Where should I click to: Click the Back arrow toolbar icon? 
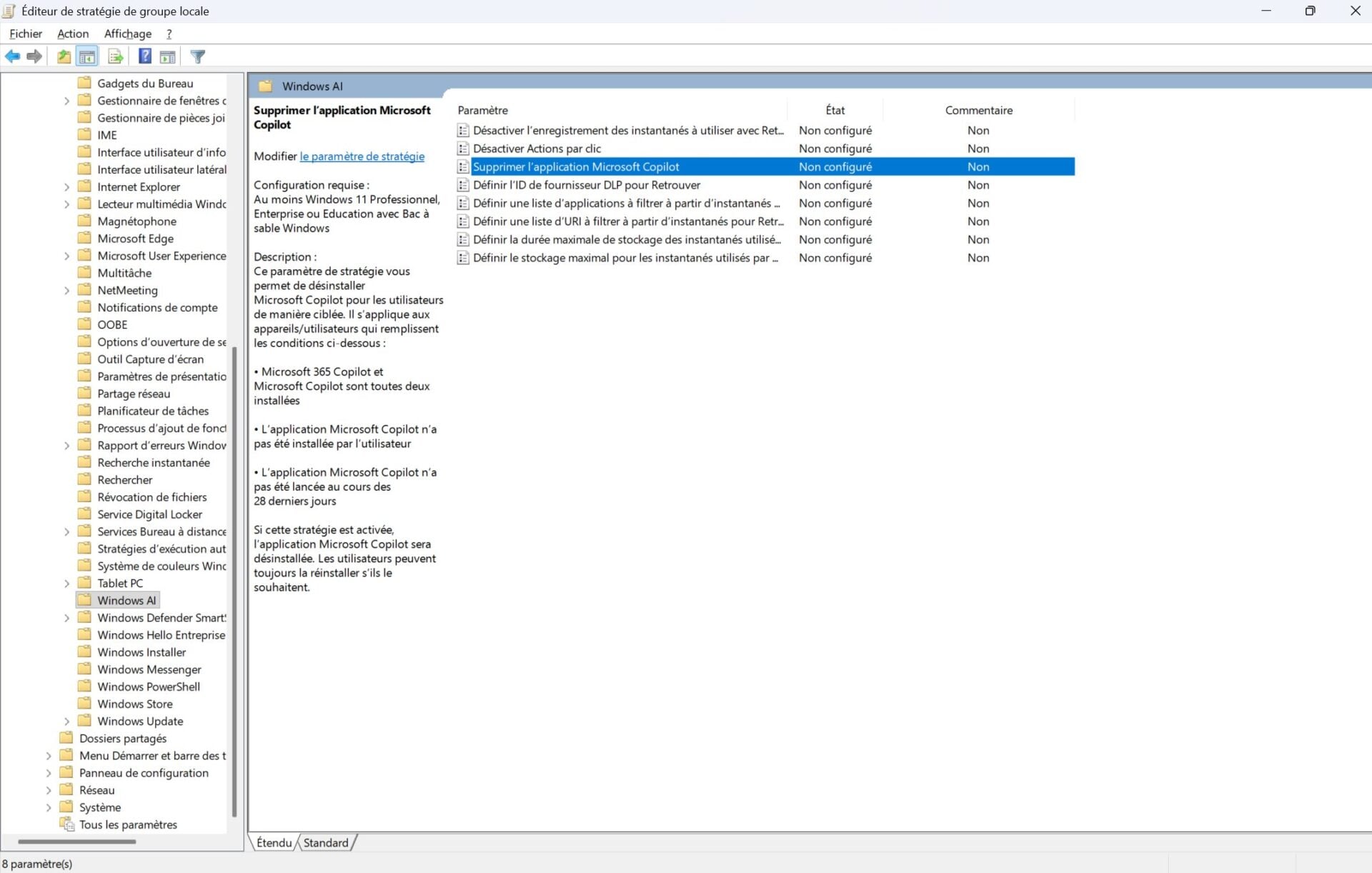click(12, 56)
